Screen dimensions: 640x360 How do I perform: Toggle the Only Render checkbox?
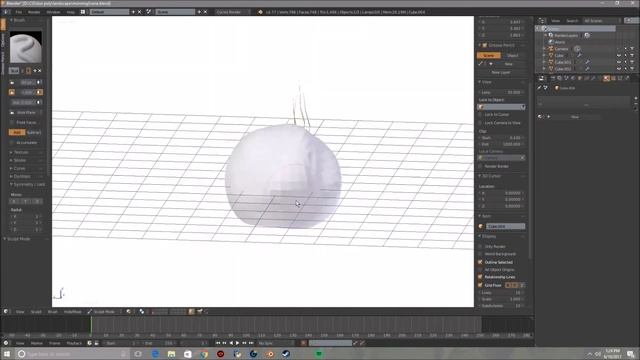coord(480,247)
